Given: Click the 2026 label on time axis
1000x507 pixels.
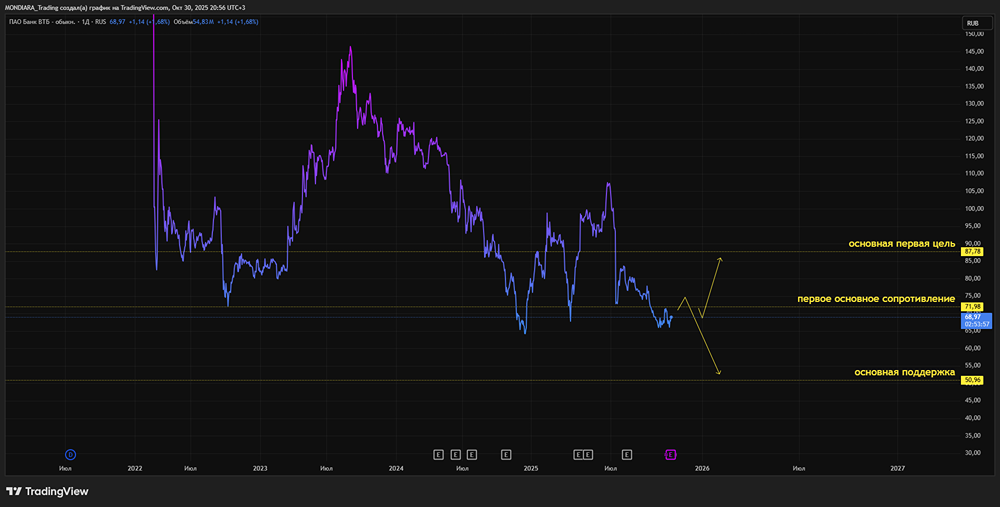Looking at the screenshot, I should (x=701, y=468).
